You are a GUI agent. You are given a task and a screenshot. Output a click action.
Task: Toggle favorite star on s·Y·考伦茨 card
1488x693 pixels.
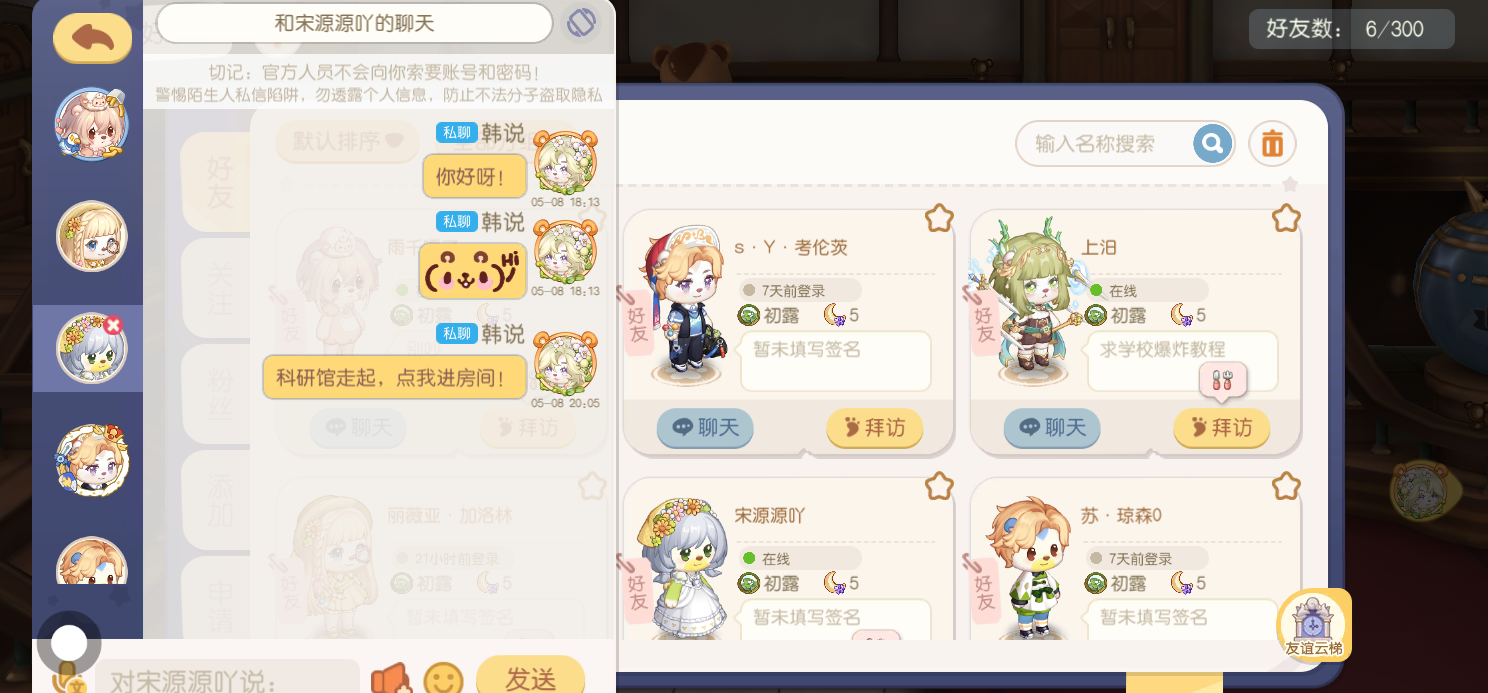(939, 218)
